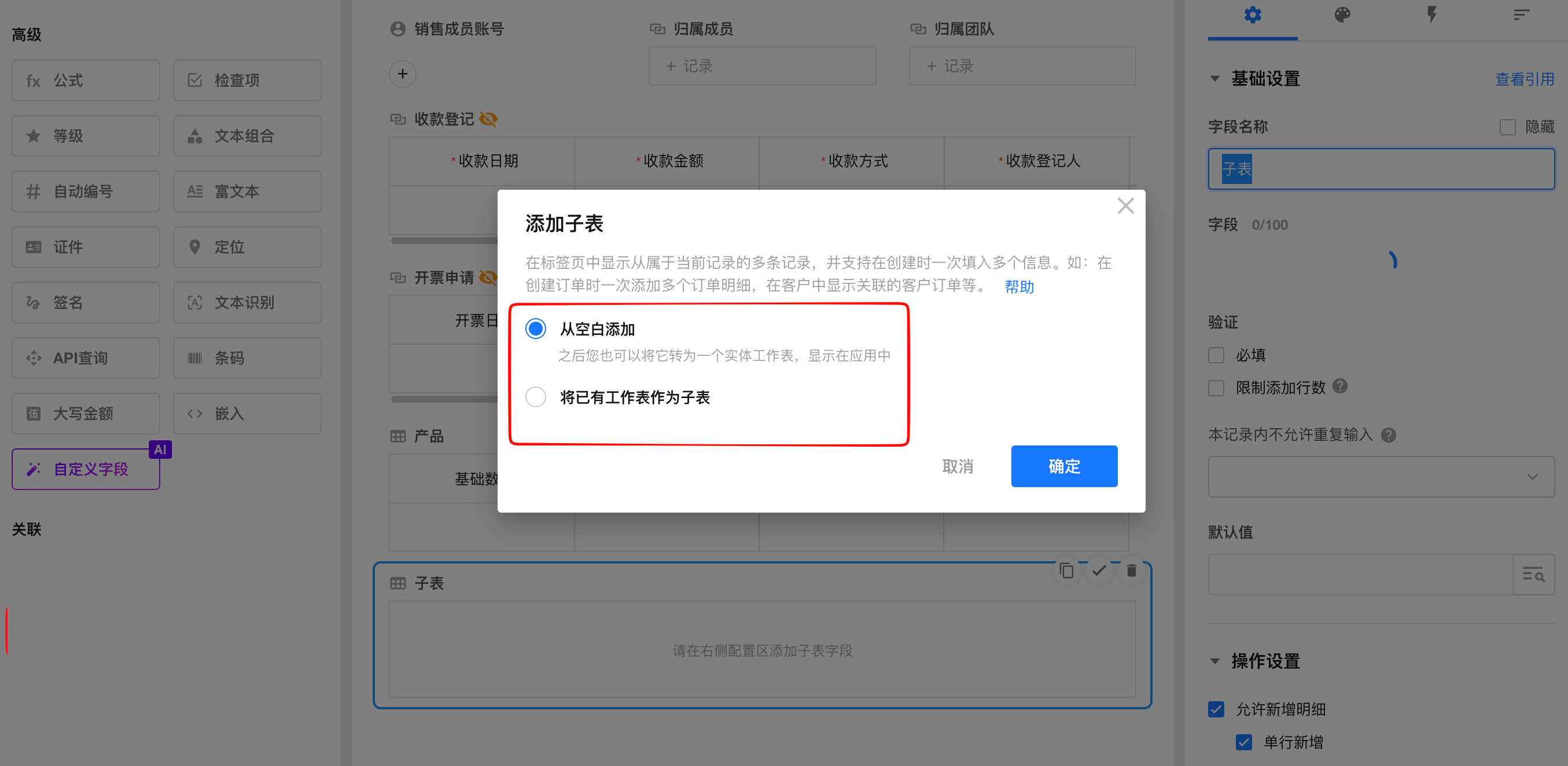The height and width of the screenshot is (766, 1568).
Task: Click the 字段名称 input containing 子表
Action: pyautogui.click(x=1381, y=169)
